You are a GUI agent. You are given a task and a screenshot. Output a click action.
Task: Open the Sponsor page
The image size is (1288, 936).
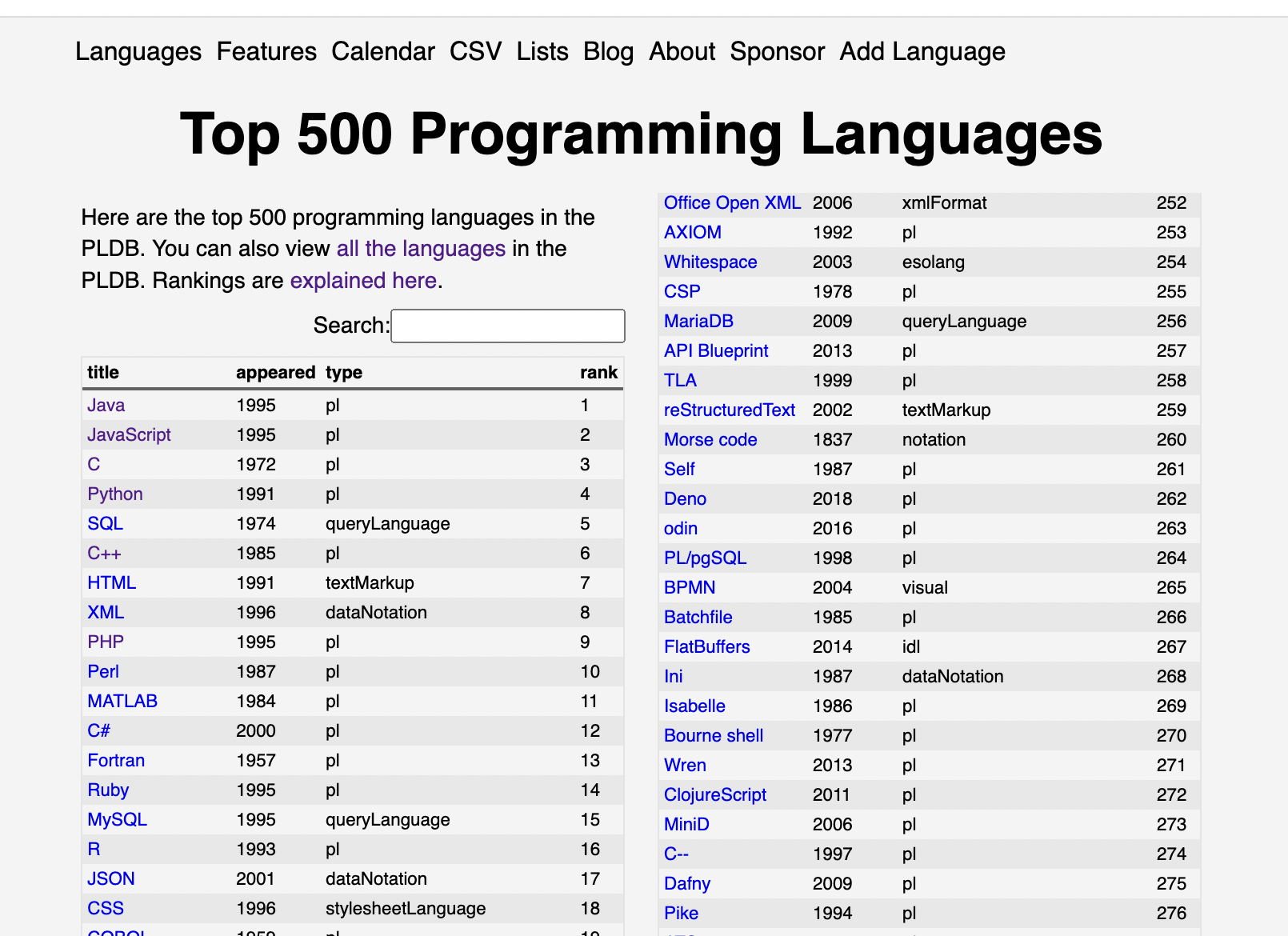tap(777, 52)
